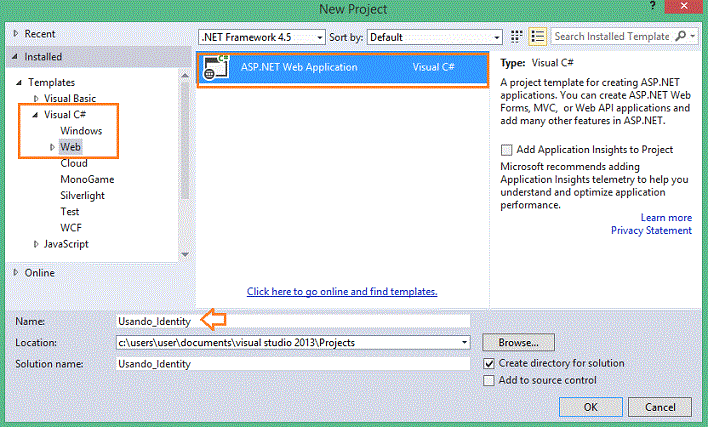
Task: Select the MonoGame template category
Action: click(87, 180)
